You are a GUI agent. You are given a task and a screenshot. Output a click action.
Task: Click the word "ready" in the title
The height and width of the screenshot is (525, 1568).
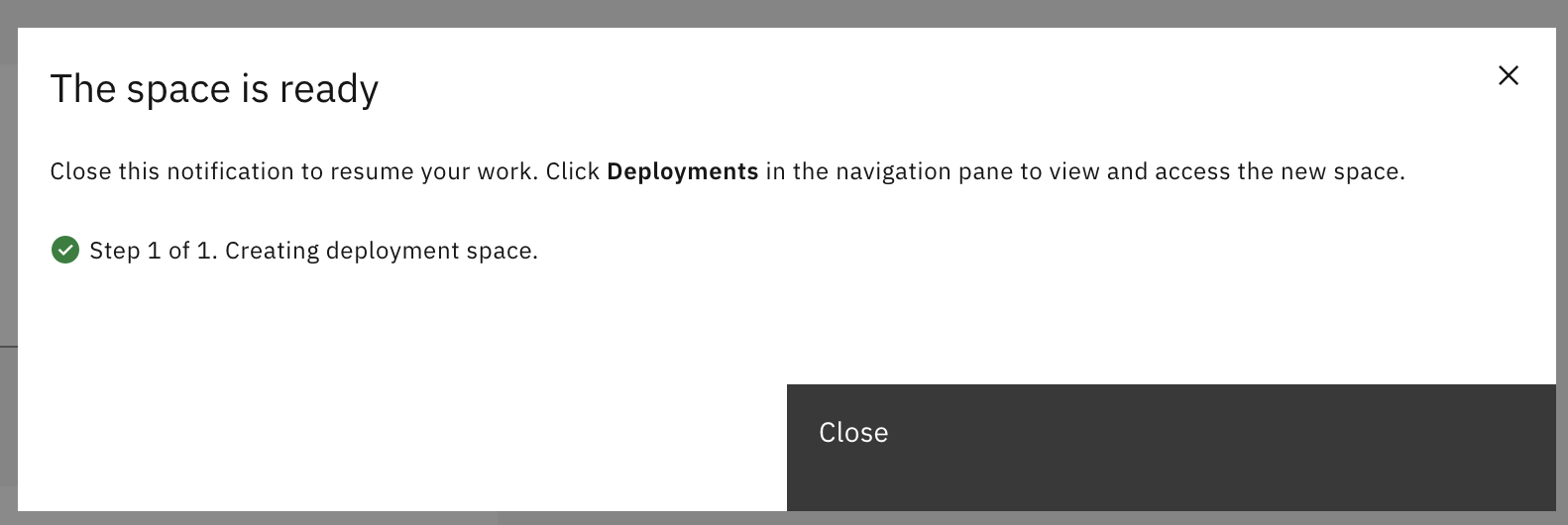[328, 89]
